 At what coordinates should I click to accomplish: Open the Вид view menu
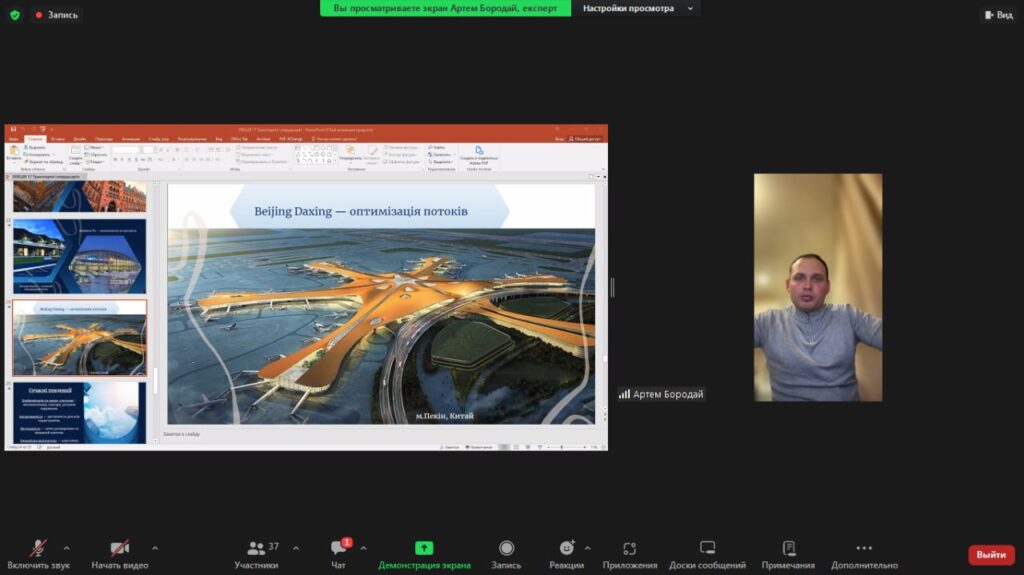998,15
